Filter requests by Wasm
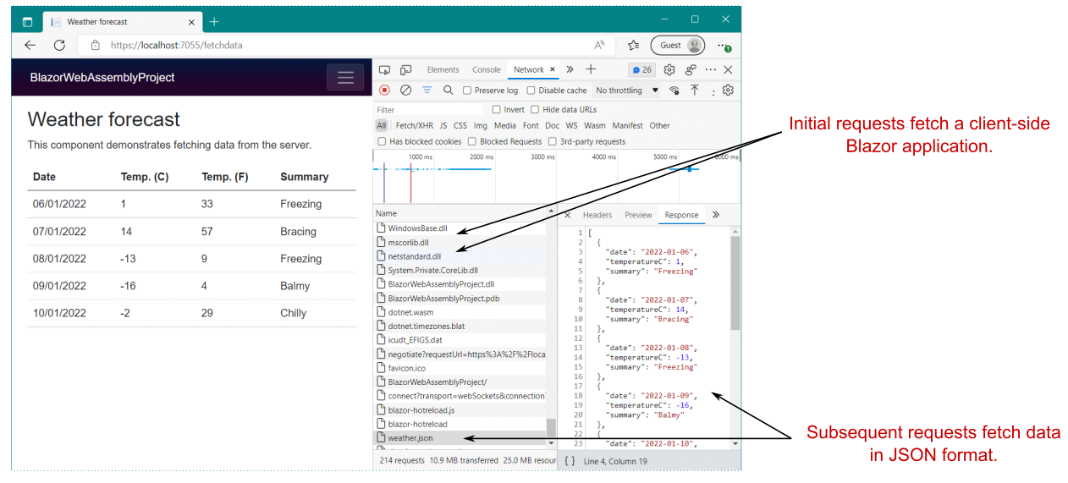1068x483 pixels. coord(595,125)
